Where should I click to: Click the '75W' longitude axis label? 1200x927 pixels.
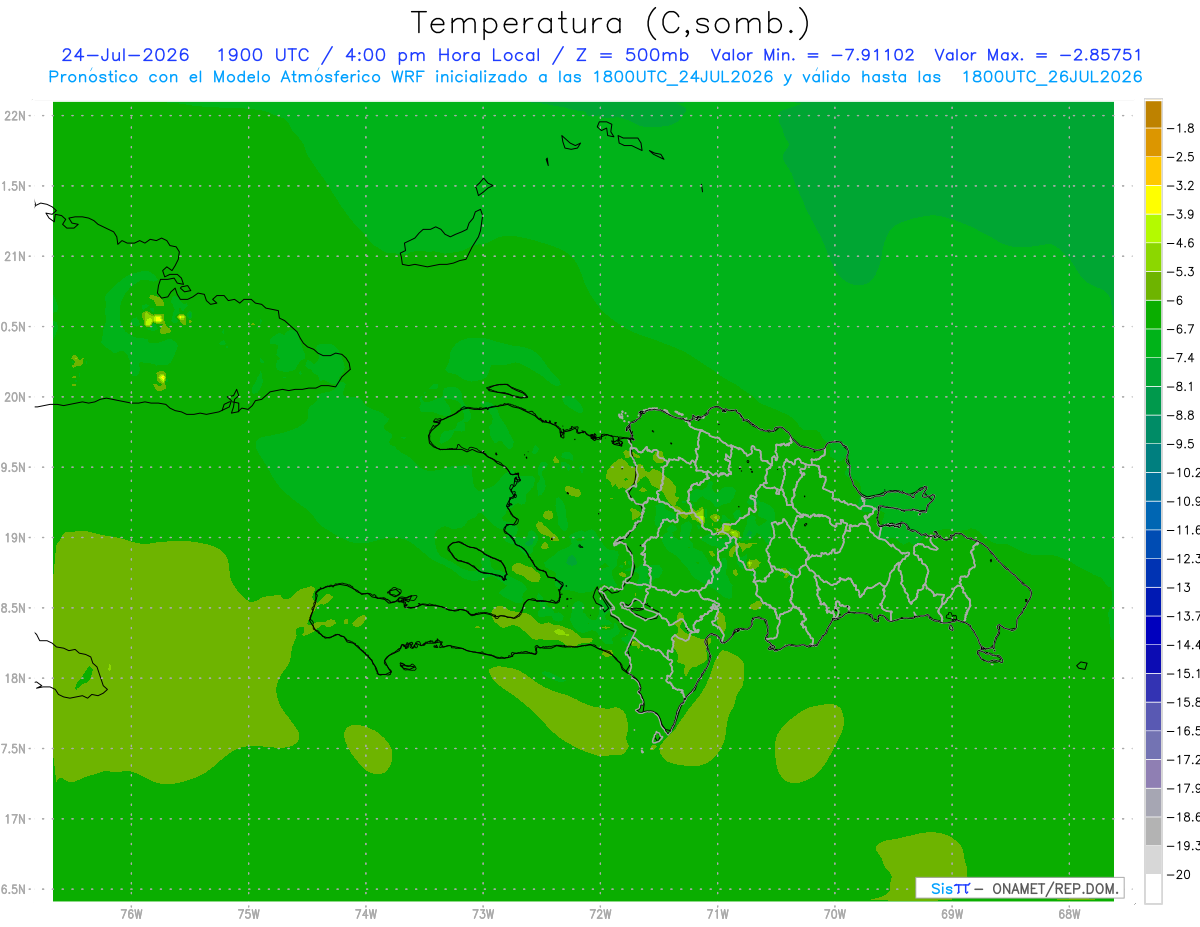tap(248, 913)
